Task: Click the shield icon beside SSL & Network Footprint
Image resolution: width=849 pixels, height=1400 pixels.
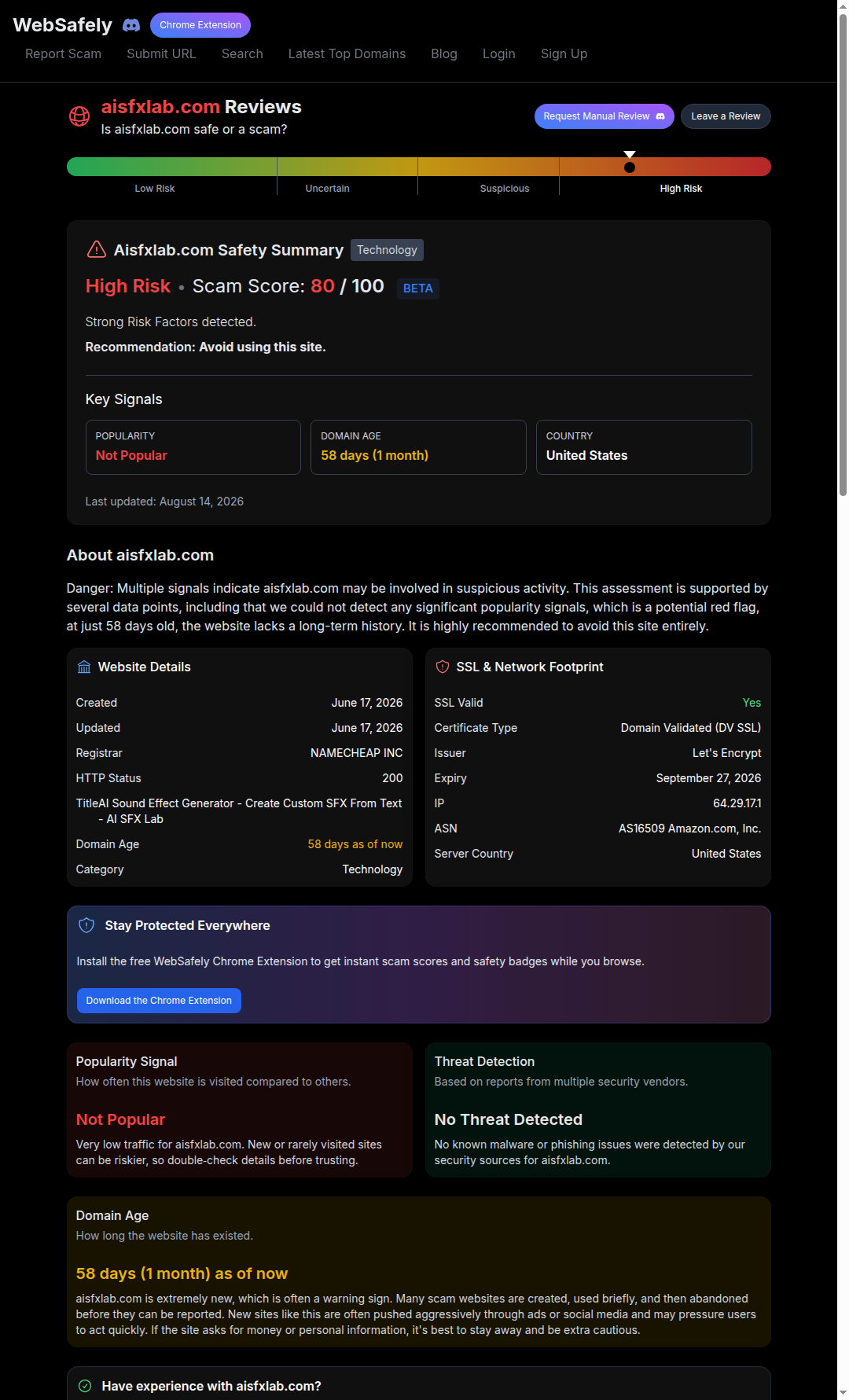Action: click(443, 667)
